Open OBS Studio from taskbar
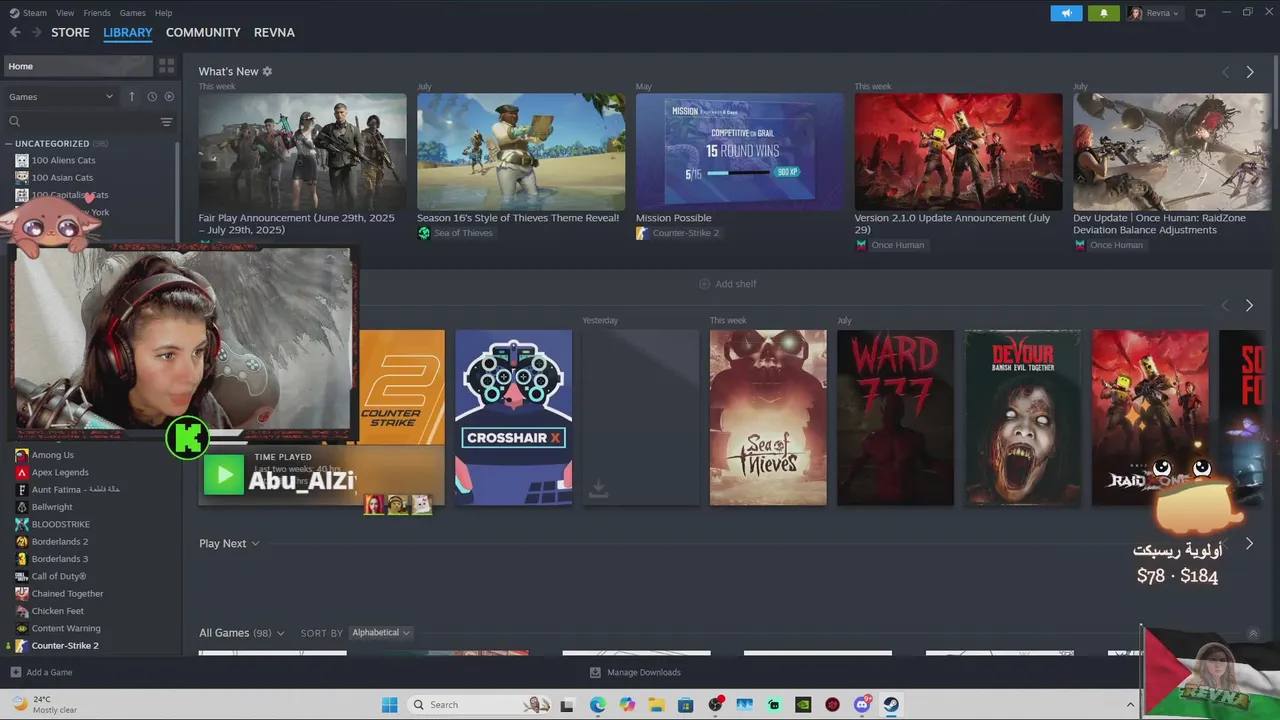The height and width of the screenshot is (720, 1280). [x=715, y=705]
